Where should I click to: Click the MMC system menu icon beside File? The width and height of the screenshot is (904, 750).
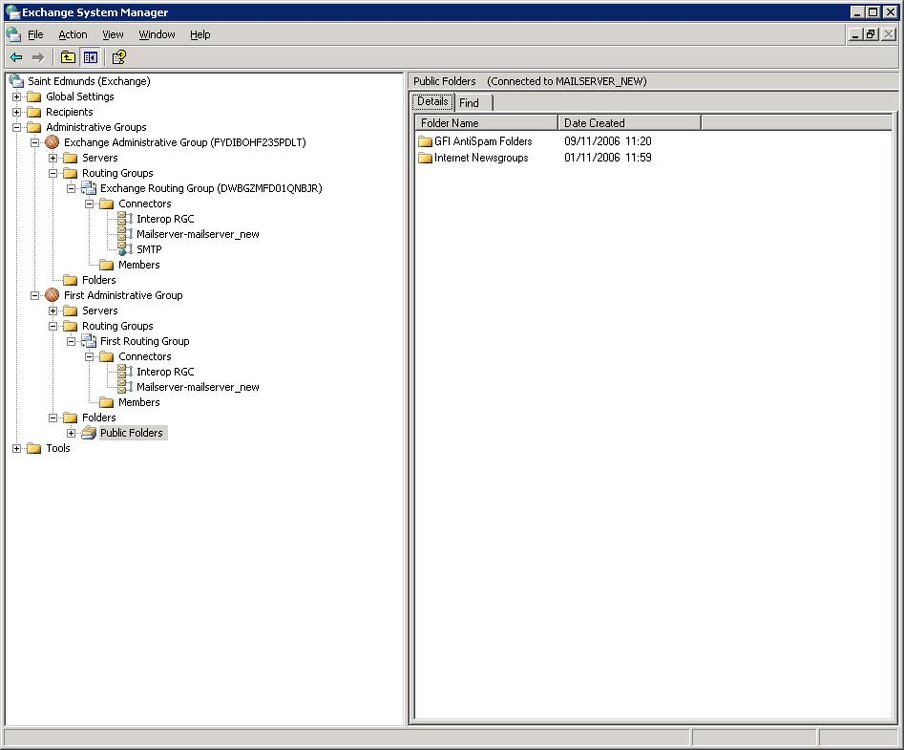[x=13, y=35]
